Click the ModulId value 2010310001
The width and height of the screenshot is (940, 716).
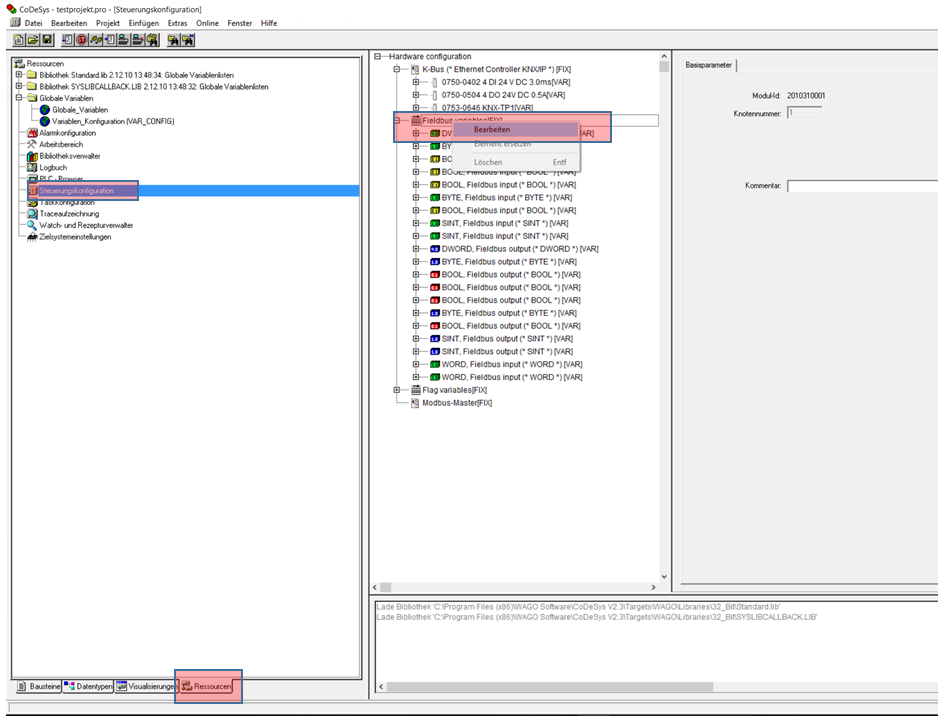(x=806, y=95)
